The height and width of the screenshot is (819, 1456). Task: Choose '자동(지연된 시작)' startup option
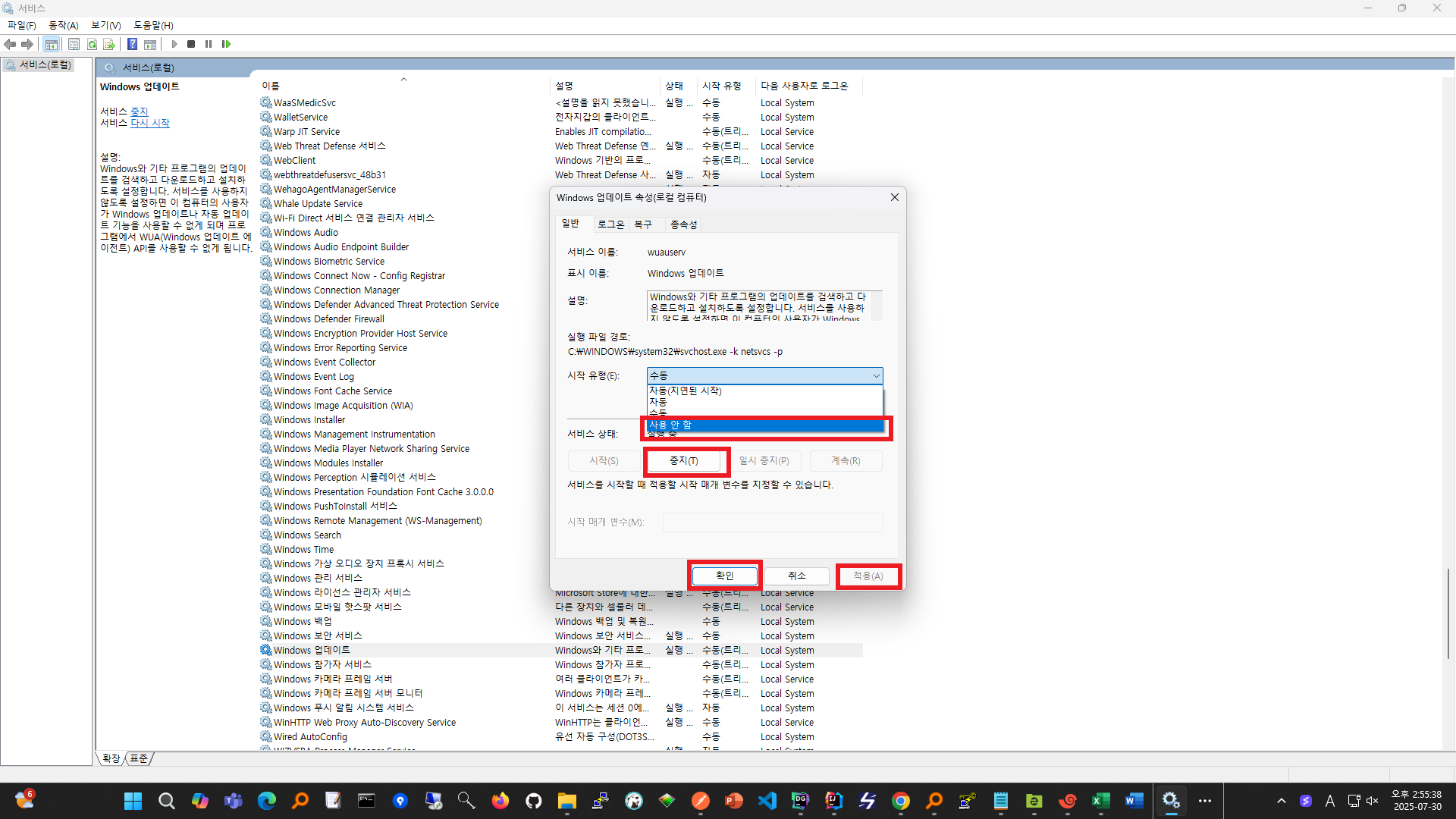pyautogui.click(x=686, y=391)
